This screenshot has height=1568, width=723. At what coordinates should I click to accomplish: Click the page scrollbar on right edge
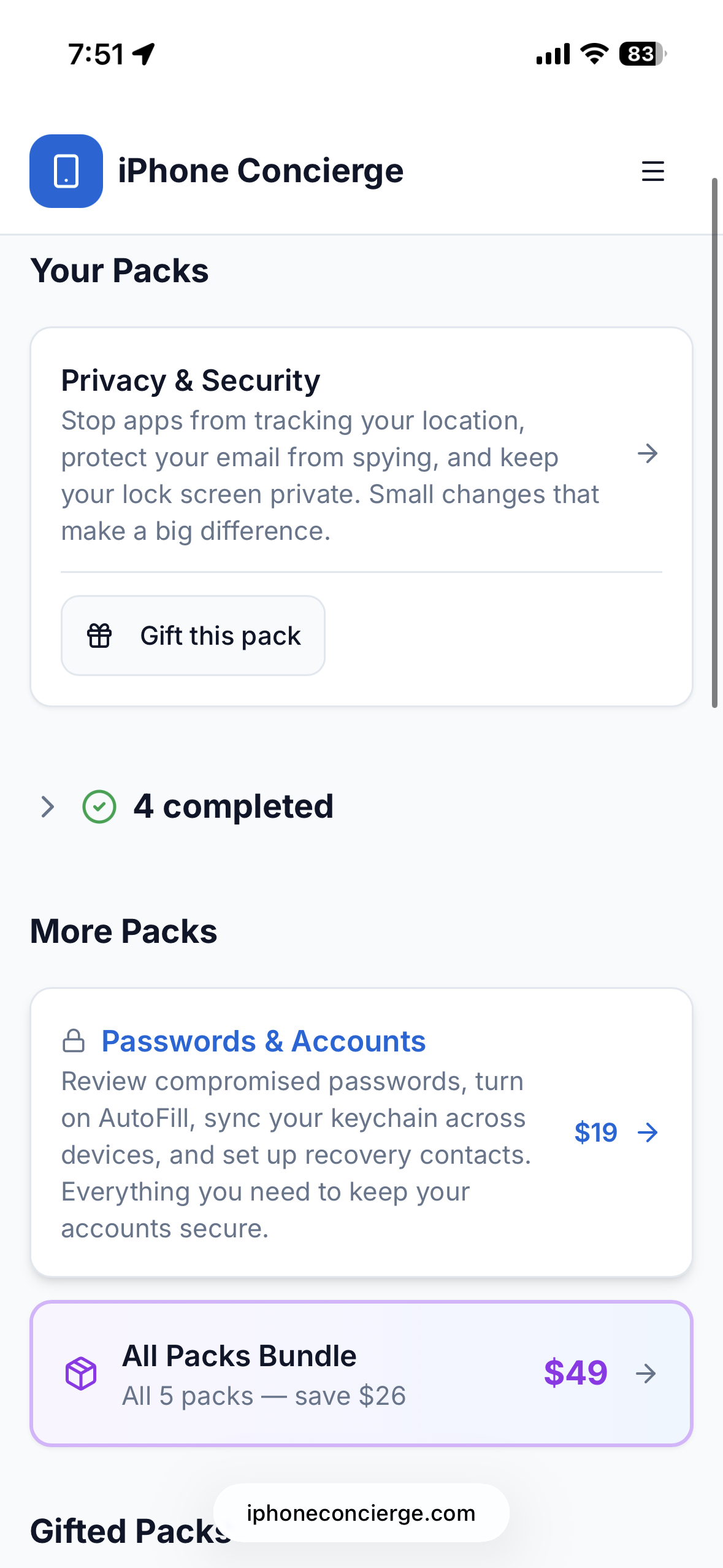coord(714,442)
